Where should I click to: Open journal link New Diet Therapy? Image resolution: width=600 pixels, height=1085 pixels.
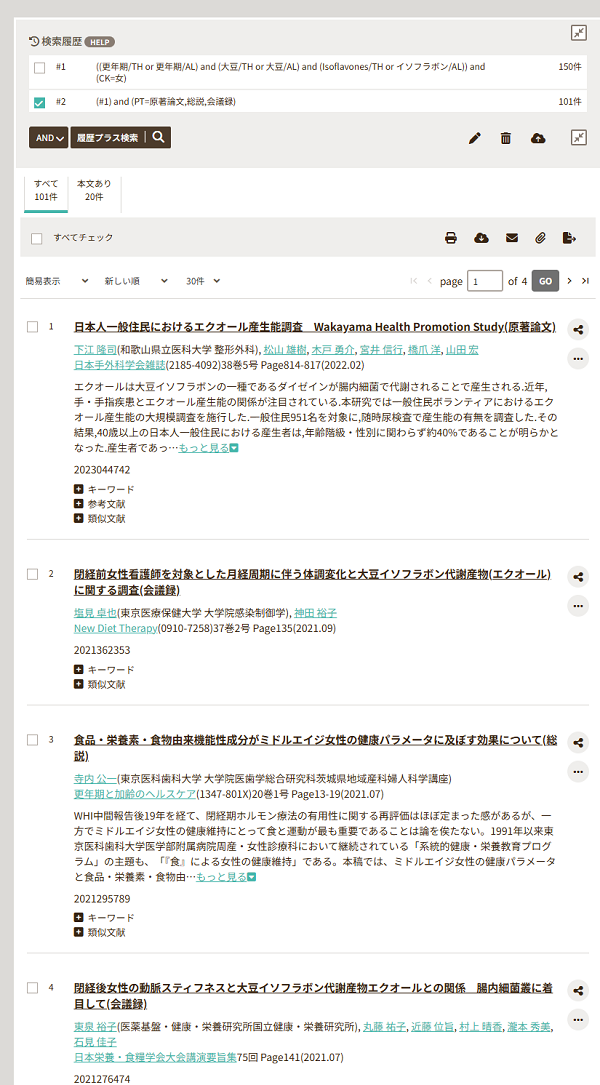click(116, 628)
